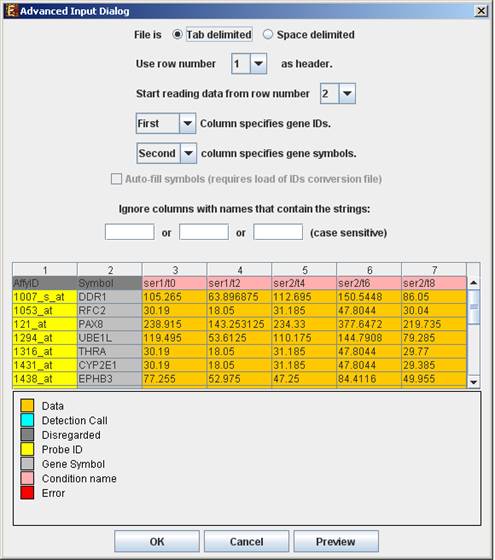The width and height of the screenshot is (495, 560).
Task: Open start reading row number dropdown
Action: pyautogui.click(x=347, y=94)
